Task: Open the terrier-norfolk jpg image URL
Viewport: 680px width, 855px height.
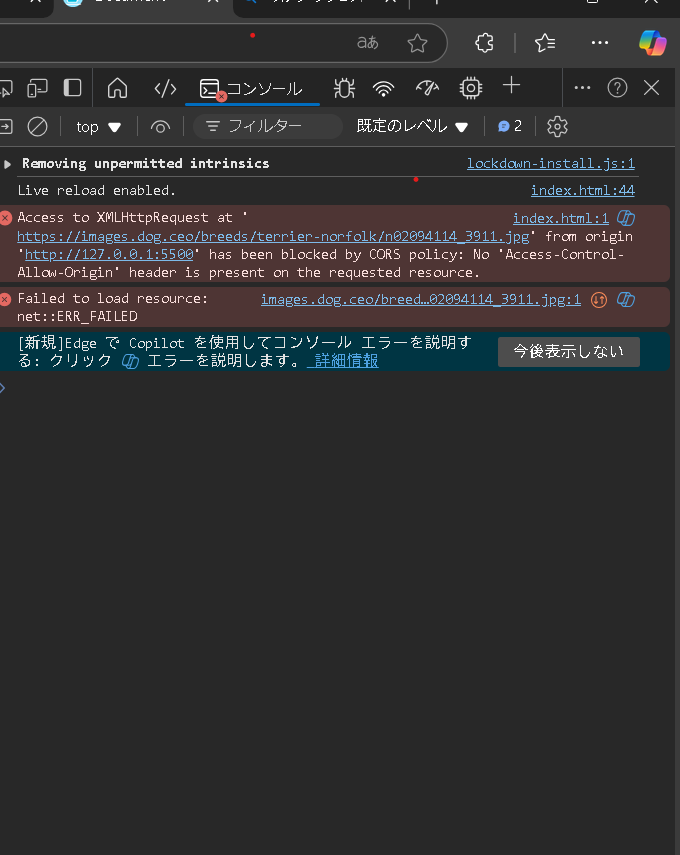Action: point(273,237)
